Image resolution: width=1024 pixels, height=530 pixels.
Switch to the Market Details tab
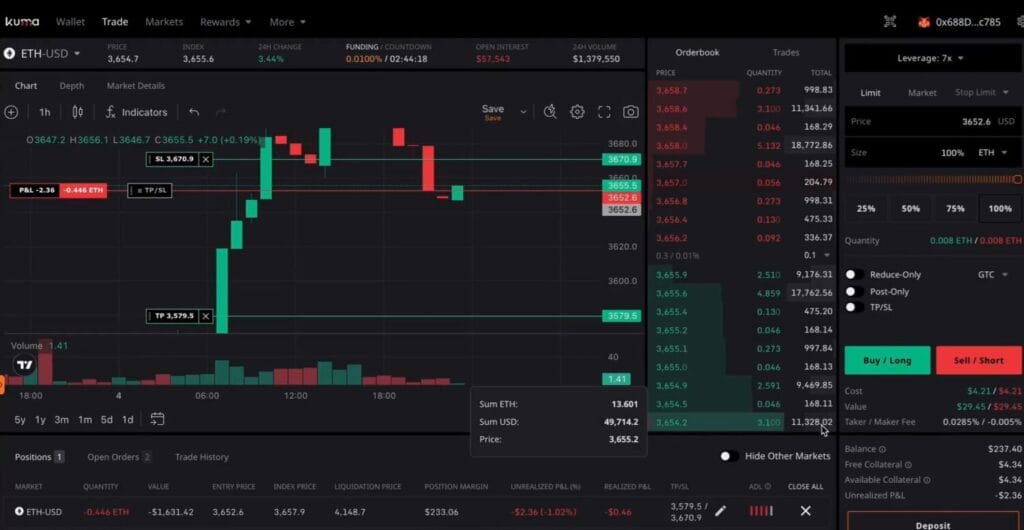pyautogui.click(x=136, y=86)
